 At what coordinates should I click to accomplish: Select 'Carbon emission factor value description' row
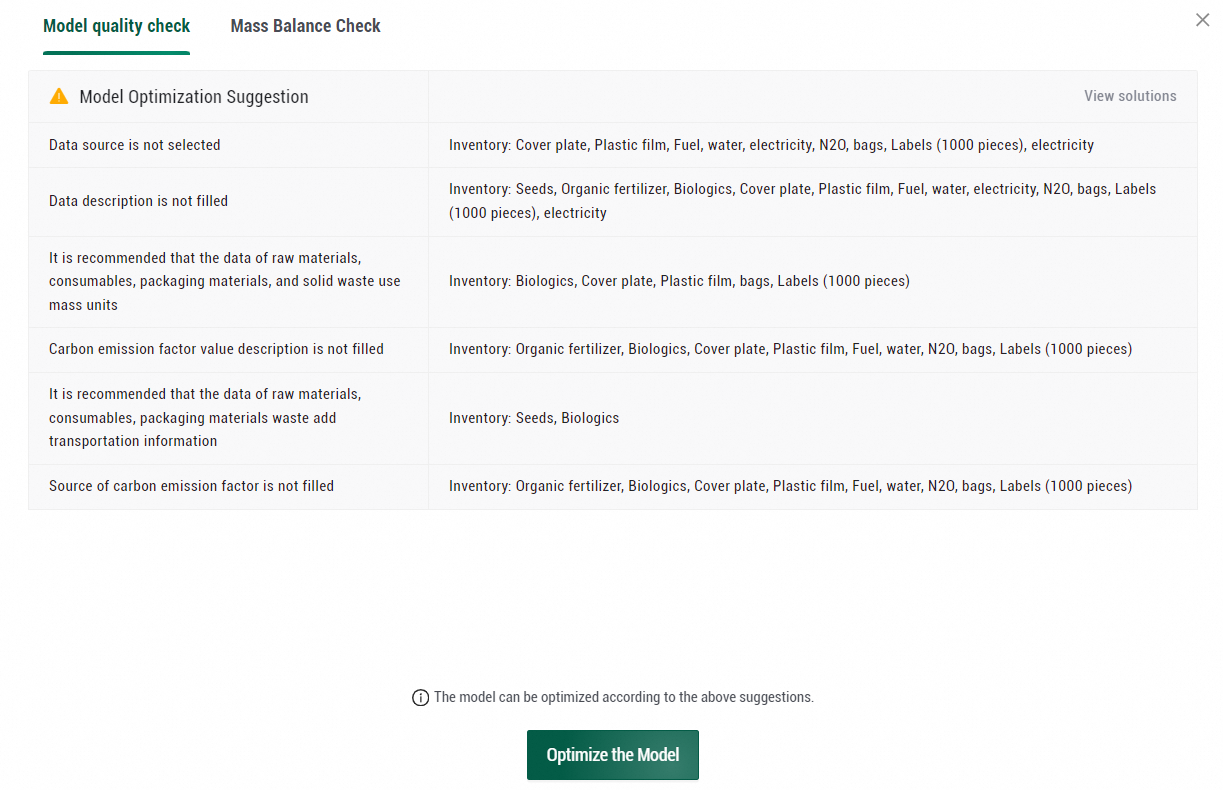point(216,349)
